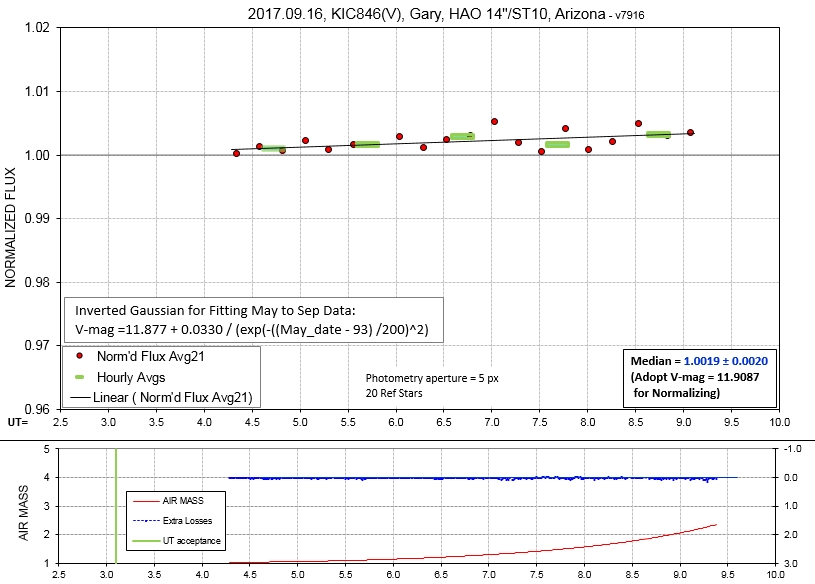The height and width of the screenshot is (584, 815).
Task: Click the red dot marker in the flux legend
Action: tap(80, 356)
